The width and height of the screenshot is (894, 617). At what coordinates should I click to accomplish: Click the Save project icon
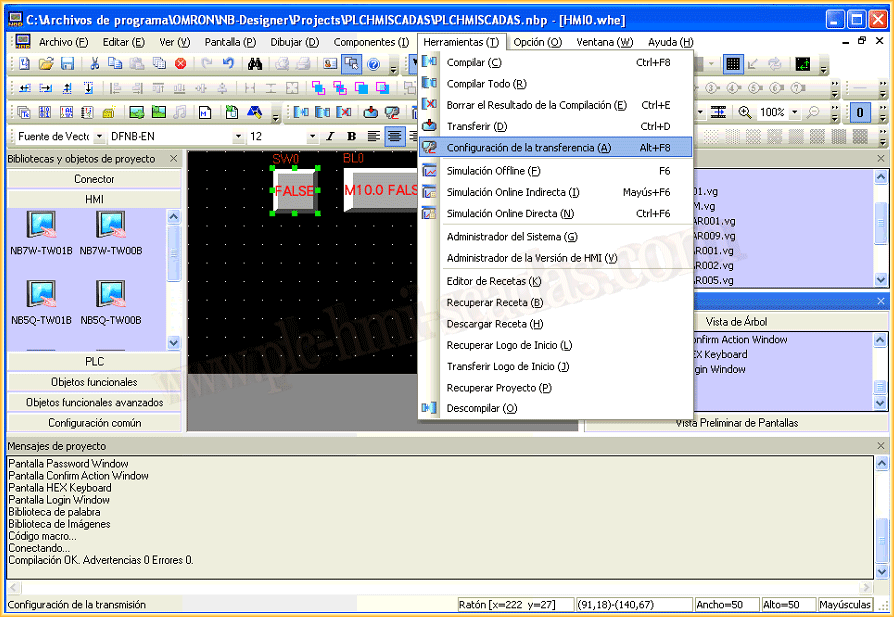coord(67,63)
